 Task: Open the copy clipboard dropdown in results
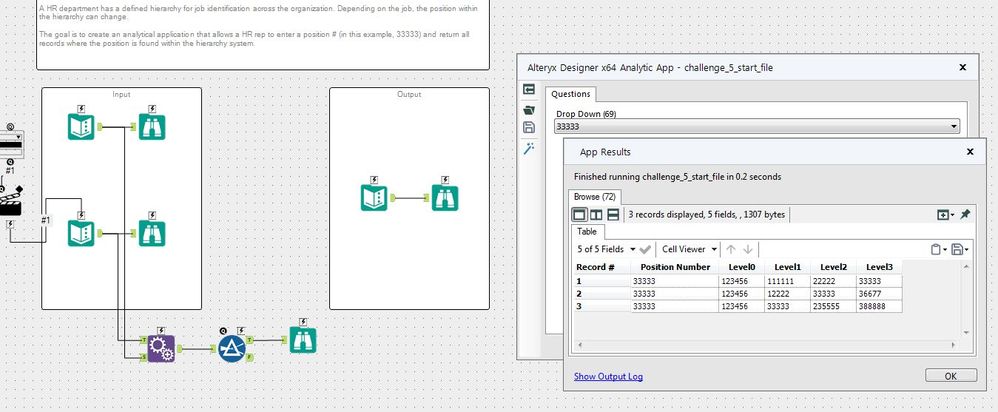[939, 250]
